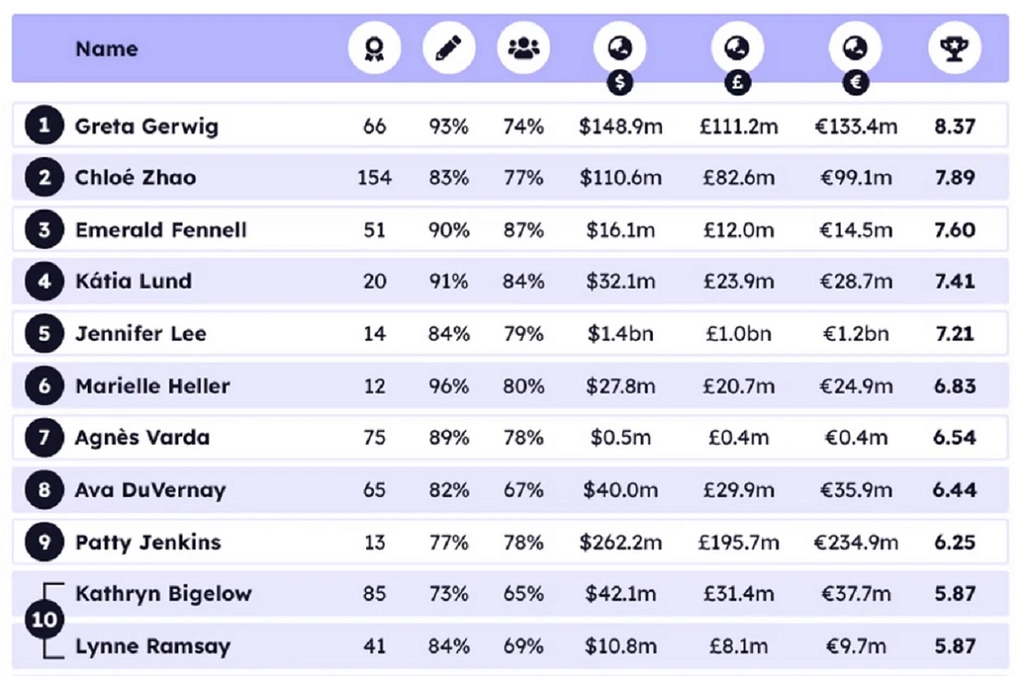The image size is (1024, 676).
Task: Click the Name column header
Action: pyautogui.click(x=106, y=48)
